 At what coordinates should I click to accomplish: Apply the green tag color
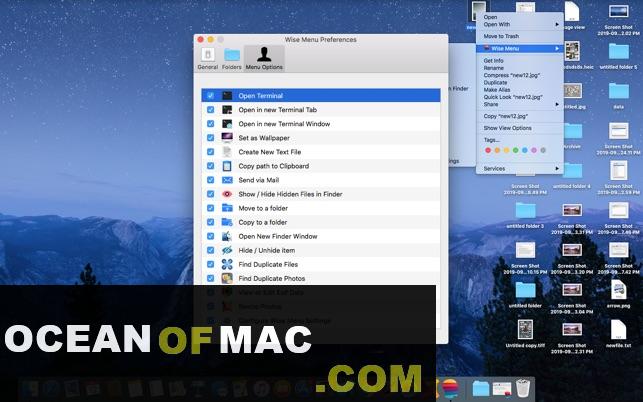(515, 151)
